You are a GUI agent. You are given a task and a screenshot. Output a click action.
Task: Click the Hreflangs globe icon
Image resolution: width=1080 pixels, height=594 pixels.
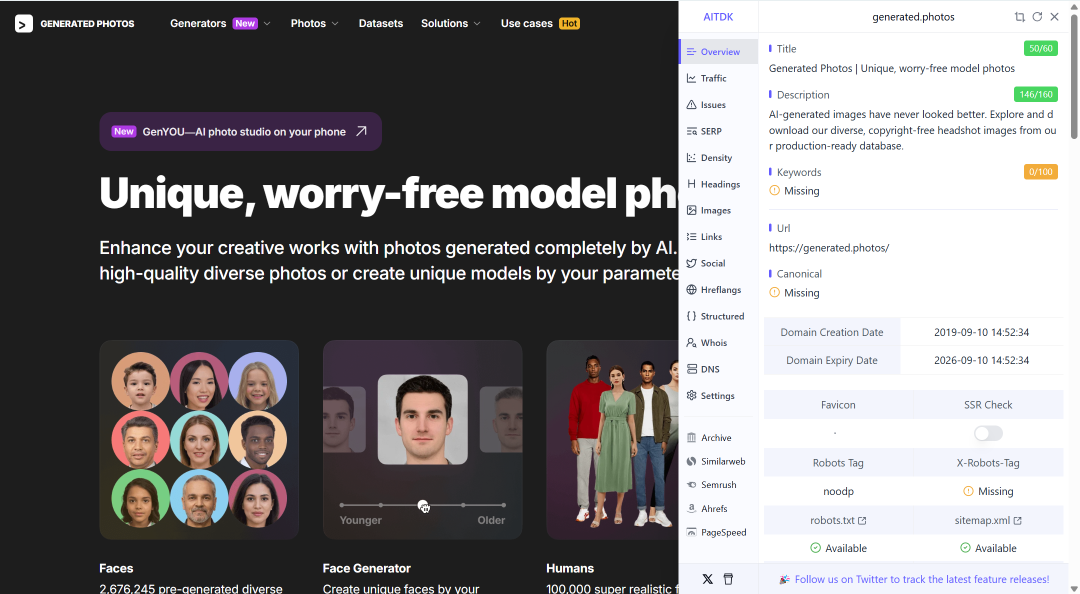point(692,289)
